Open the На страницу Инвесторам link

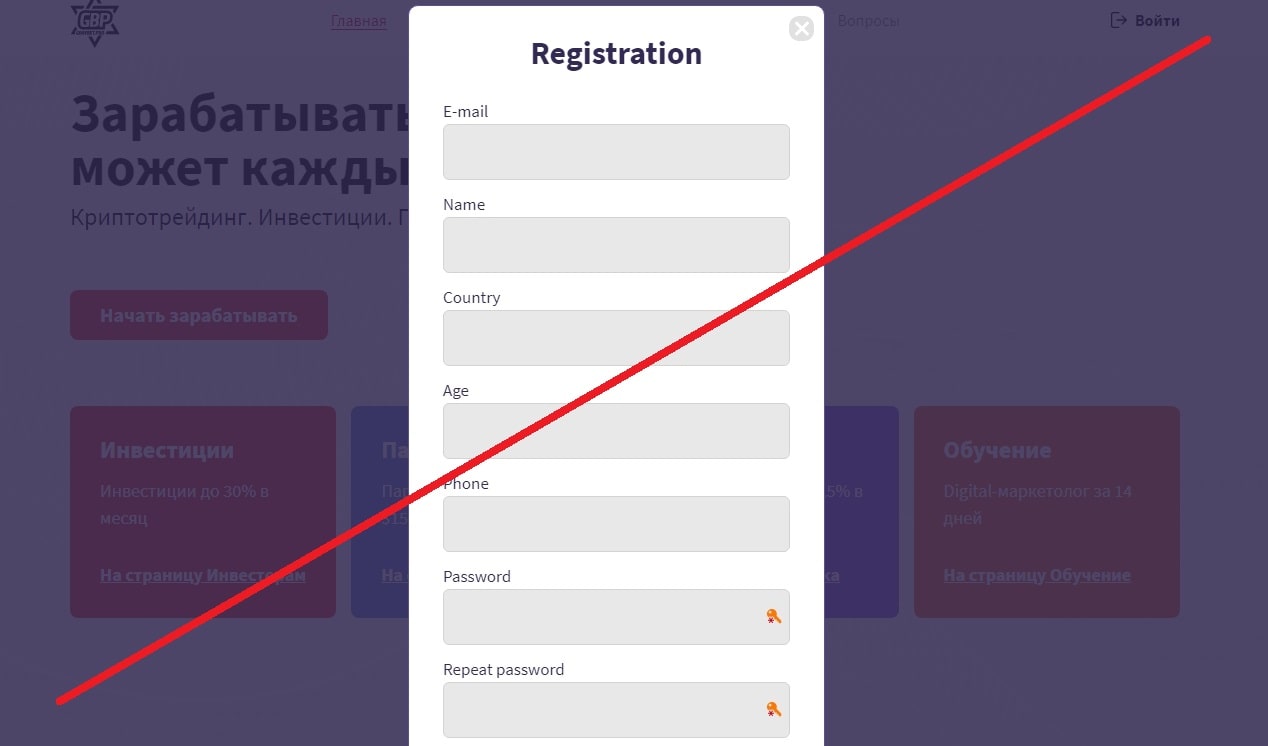[x=203, y=576]
